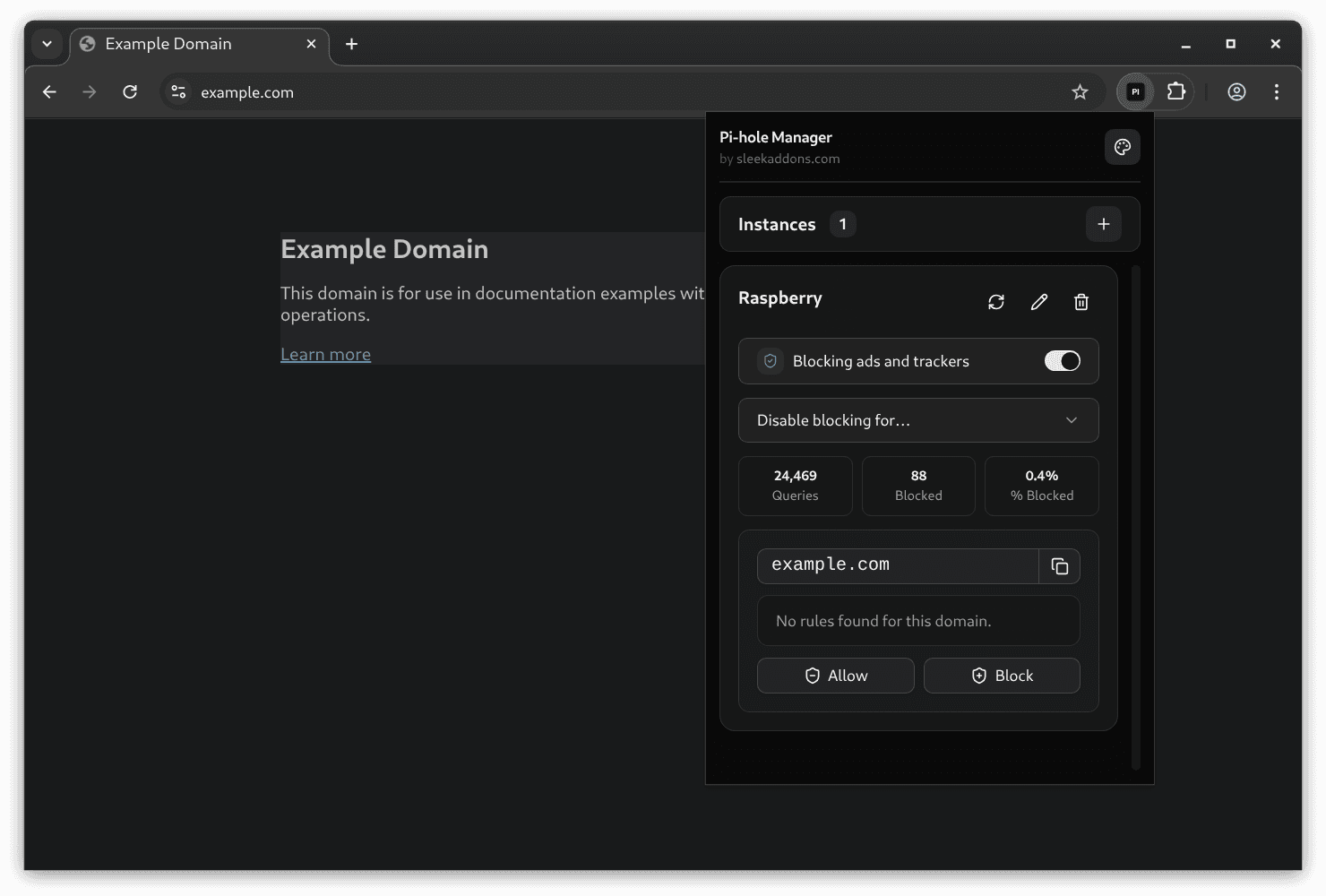This screenshot has height=896, width=1326.
Task: Reload the example.com page
Action: click(x=130, y=91)
